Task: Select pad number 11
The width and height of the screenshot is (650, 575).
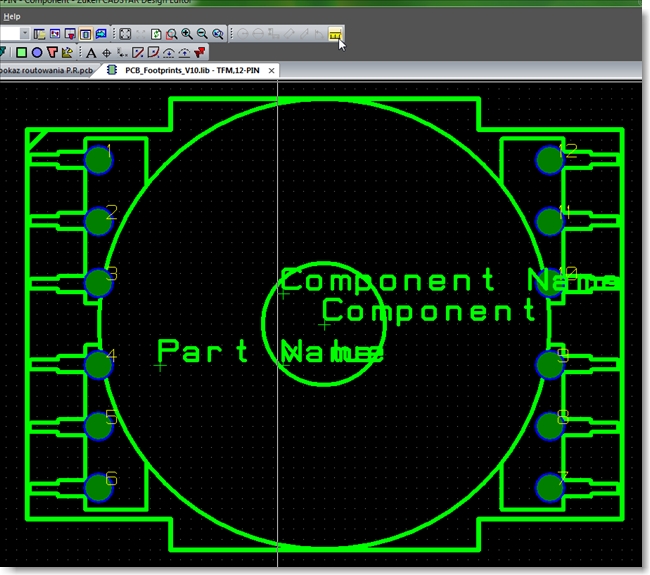Action: coord(550,222)
